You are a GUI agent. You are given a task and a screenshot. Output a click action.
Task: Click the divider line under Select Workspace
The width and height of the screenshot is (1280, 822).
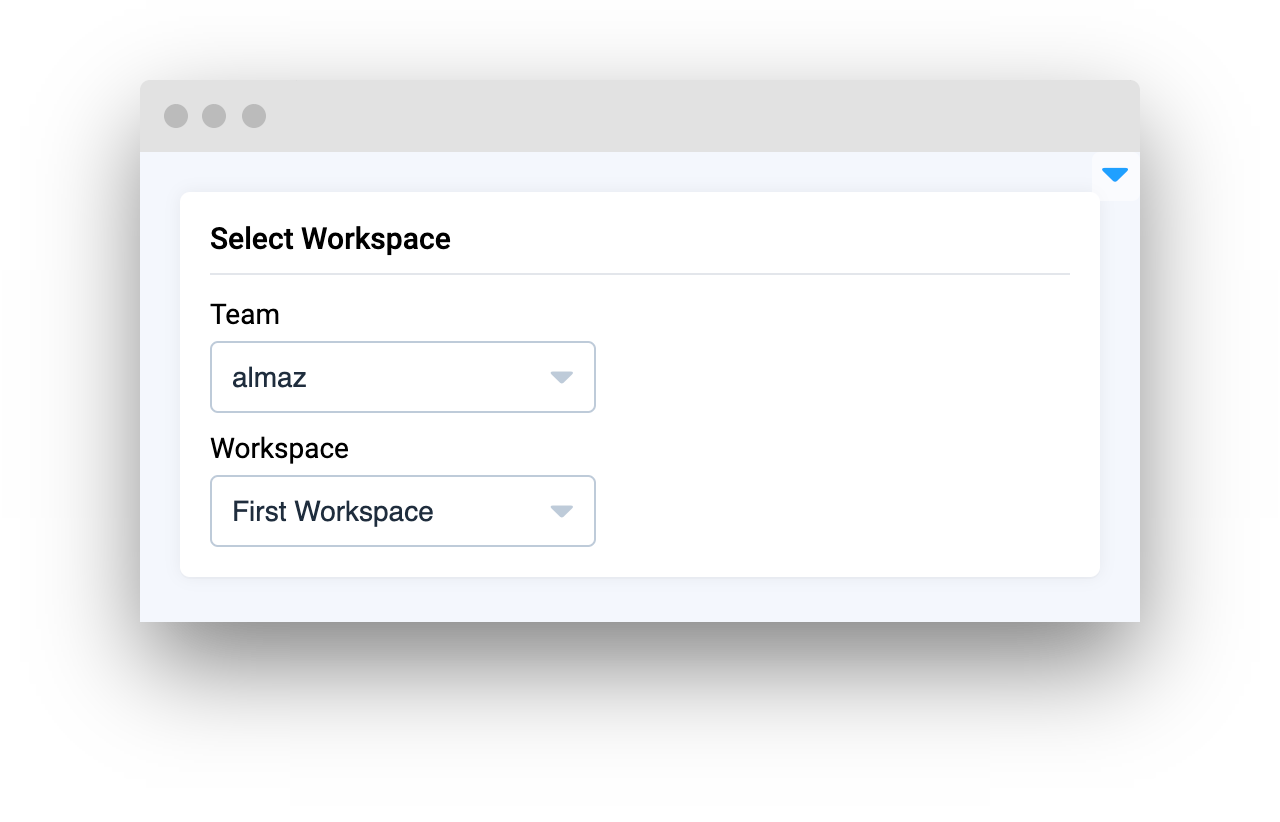tap(640, 273)
